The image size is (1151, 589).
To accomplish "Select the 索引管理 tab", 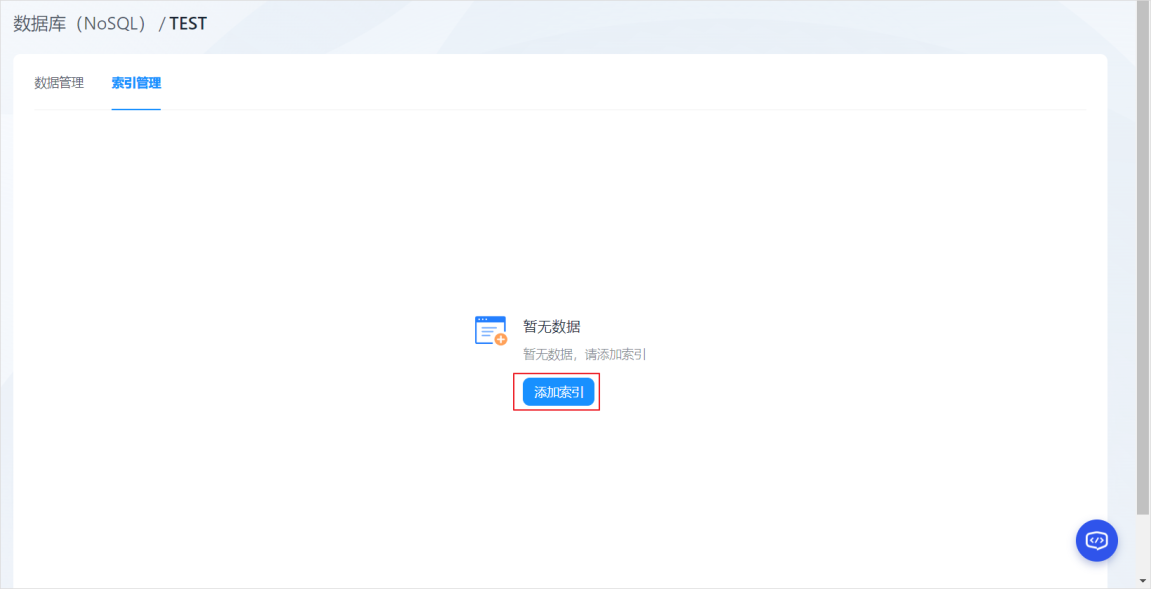I will [x=137, y=83].
